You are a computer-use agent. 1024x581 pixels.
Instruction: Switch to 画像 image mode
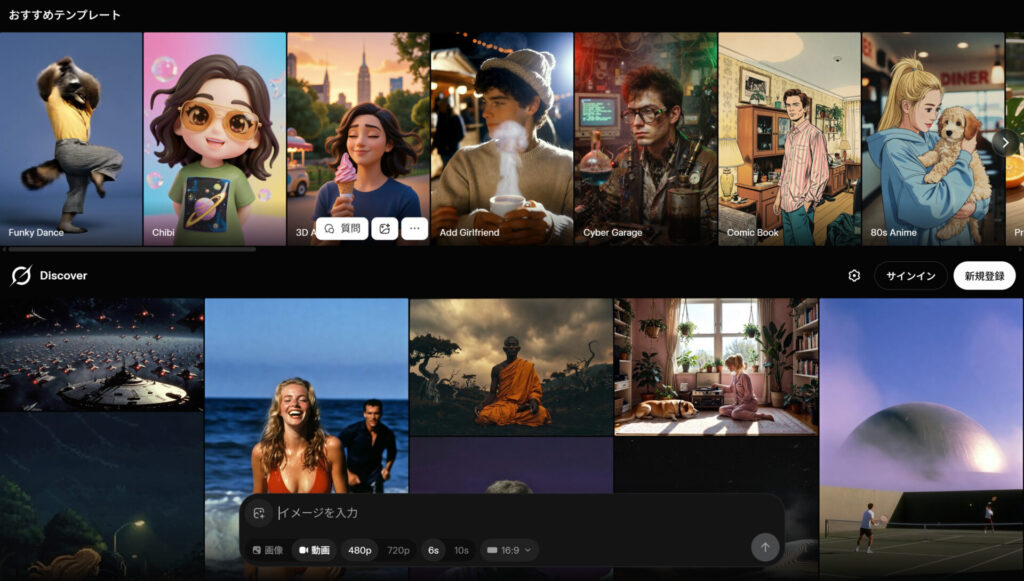point(267,550)
